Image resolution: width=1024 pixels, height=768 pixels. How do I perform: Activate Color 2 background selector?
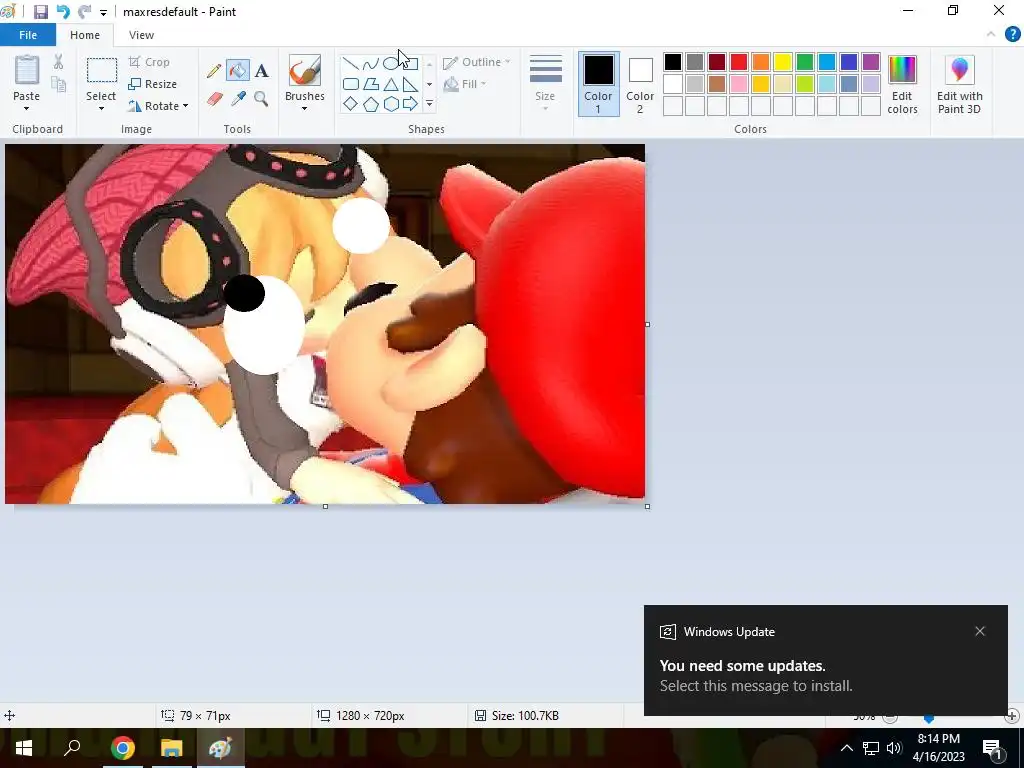click(x=640, y=84)
